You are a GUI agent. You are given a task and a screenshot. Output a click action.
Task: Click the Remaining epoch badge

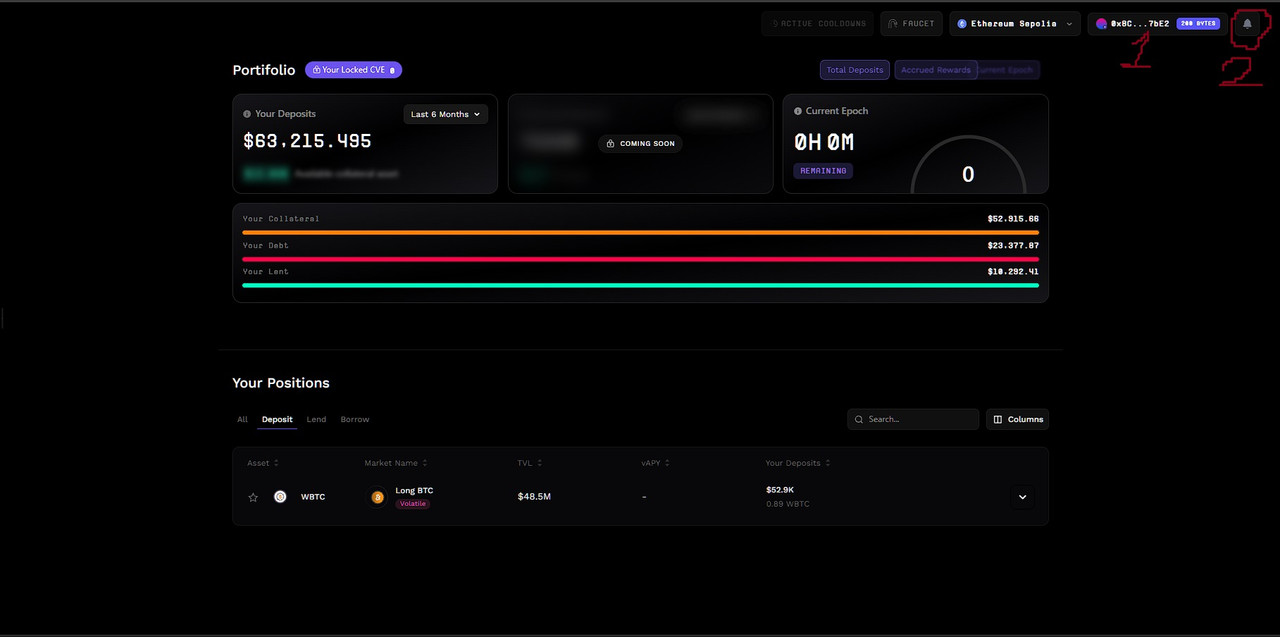pyautogui.click(x=823, y=171)
